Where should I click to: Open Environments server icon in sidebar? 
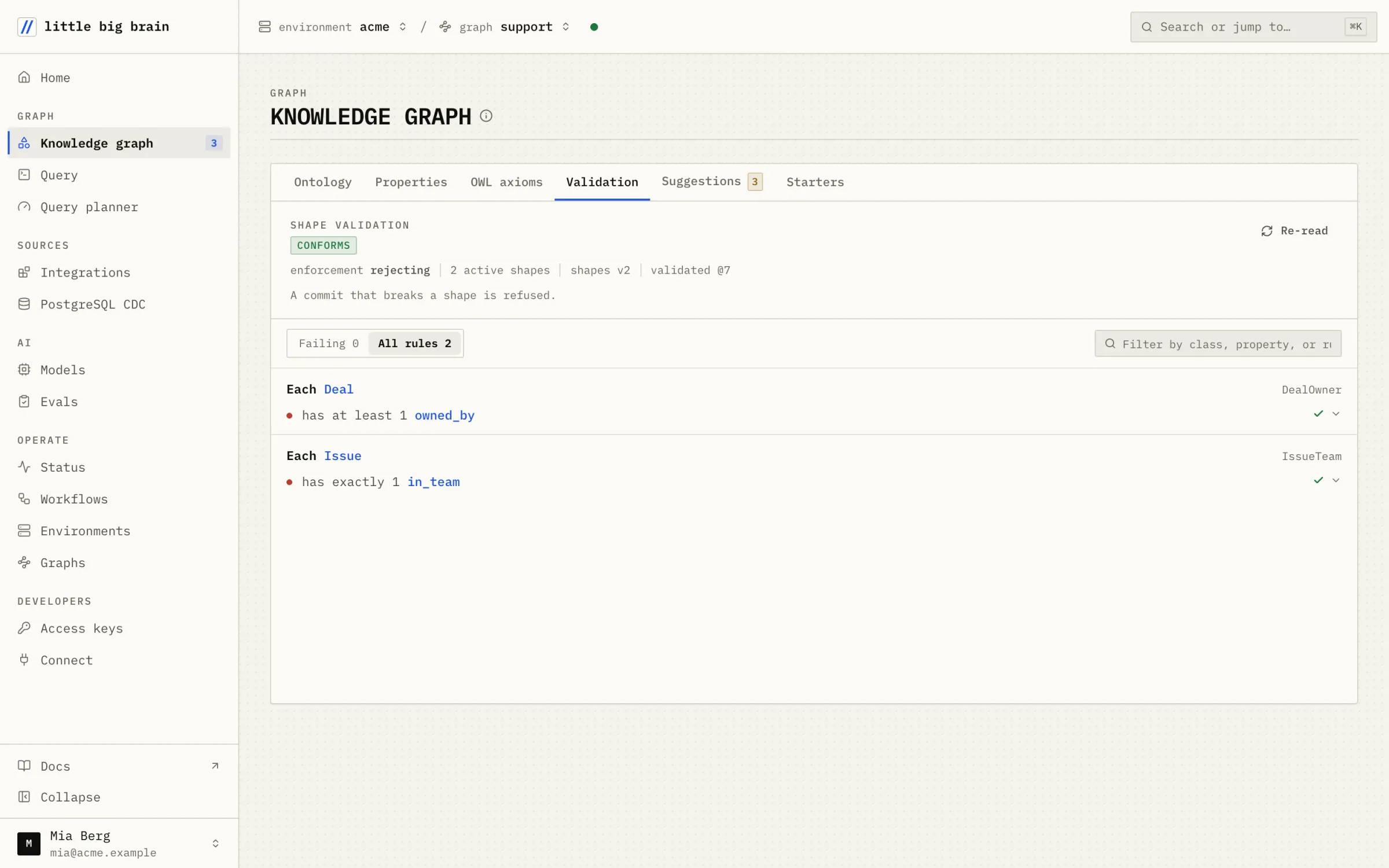pos(24,530)
